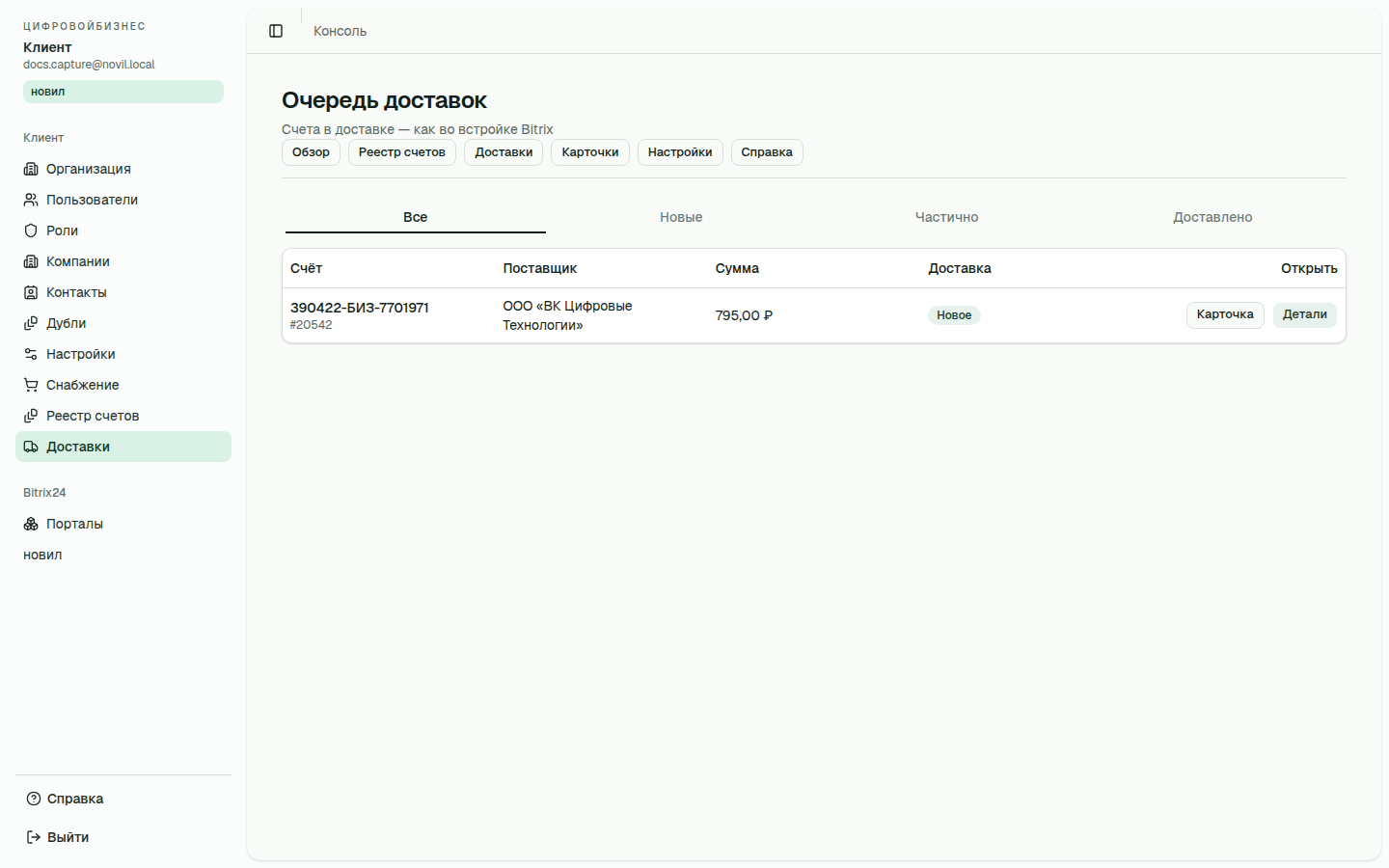Click the Карточка button in invoice row

(1225, 314)
